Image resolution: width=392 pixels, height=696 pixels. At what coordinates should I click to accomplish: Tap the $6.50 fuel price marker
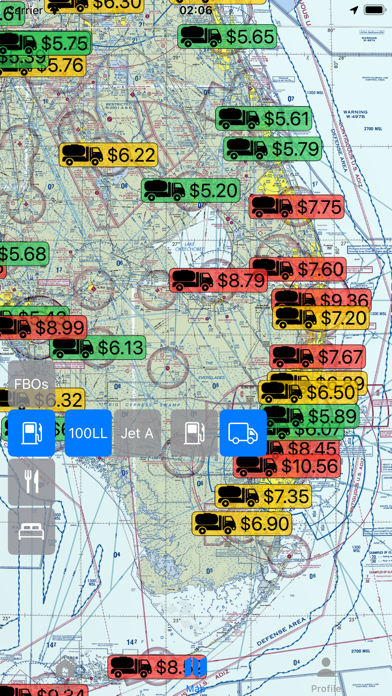[309, 392]
